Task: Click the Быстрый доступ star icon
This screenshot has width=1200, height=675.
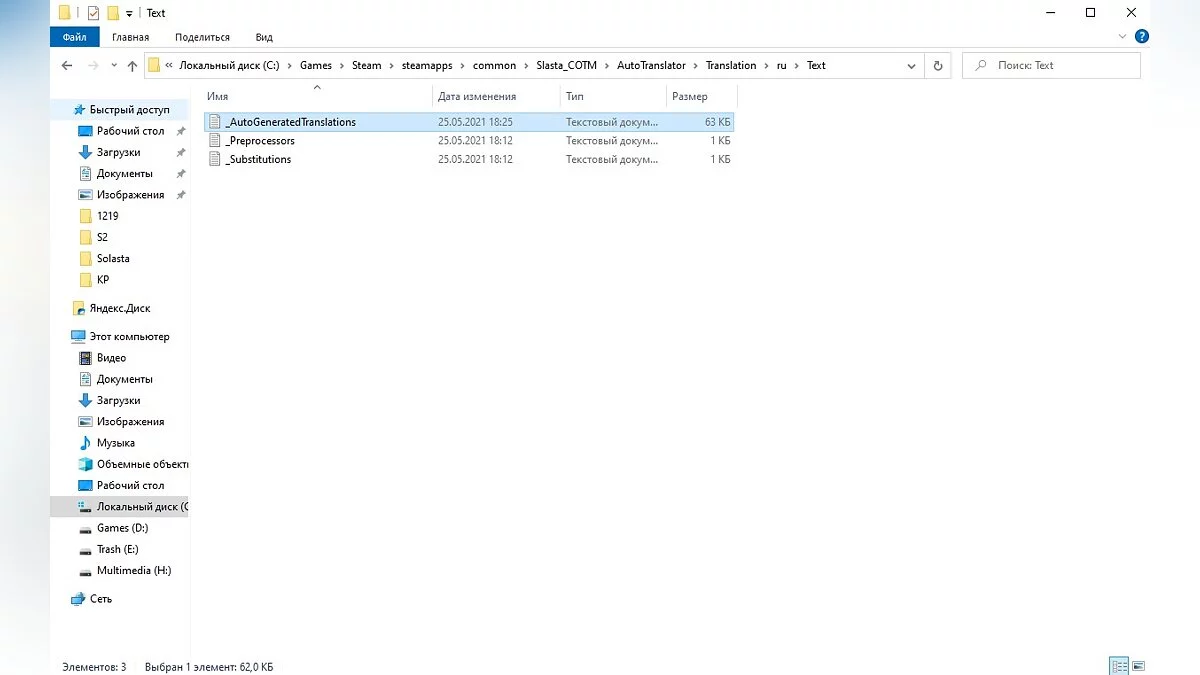Action: pos(79,110)
